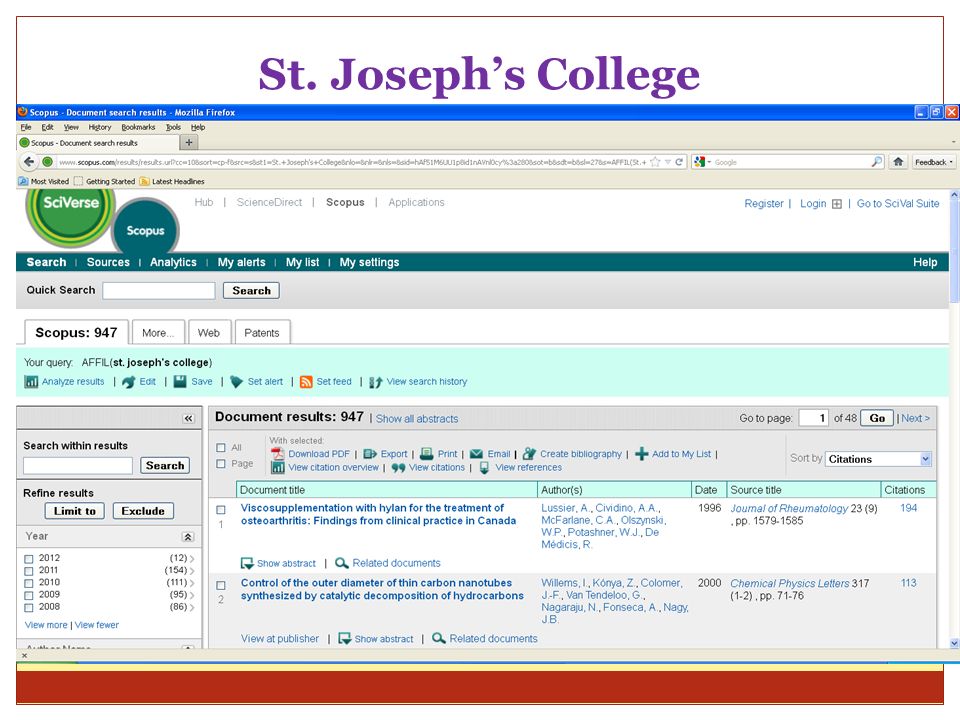The width and height of the screenshot is (960, 720).
Task: Click the View citations quote icon
Action: pyautogui.click(x=399, y=468)
